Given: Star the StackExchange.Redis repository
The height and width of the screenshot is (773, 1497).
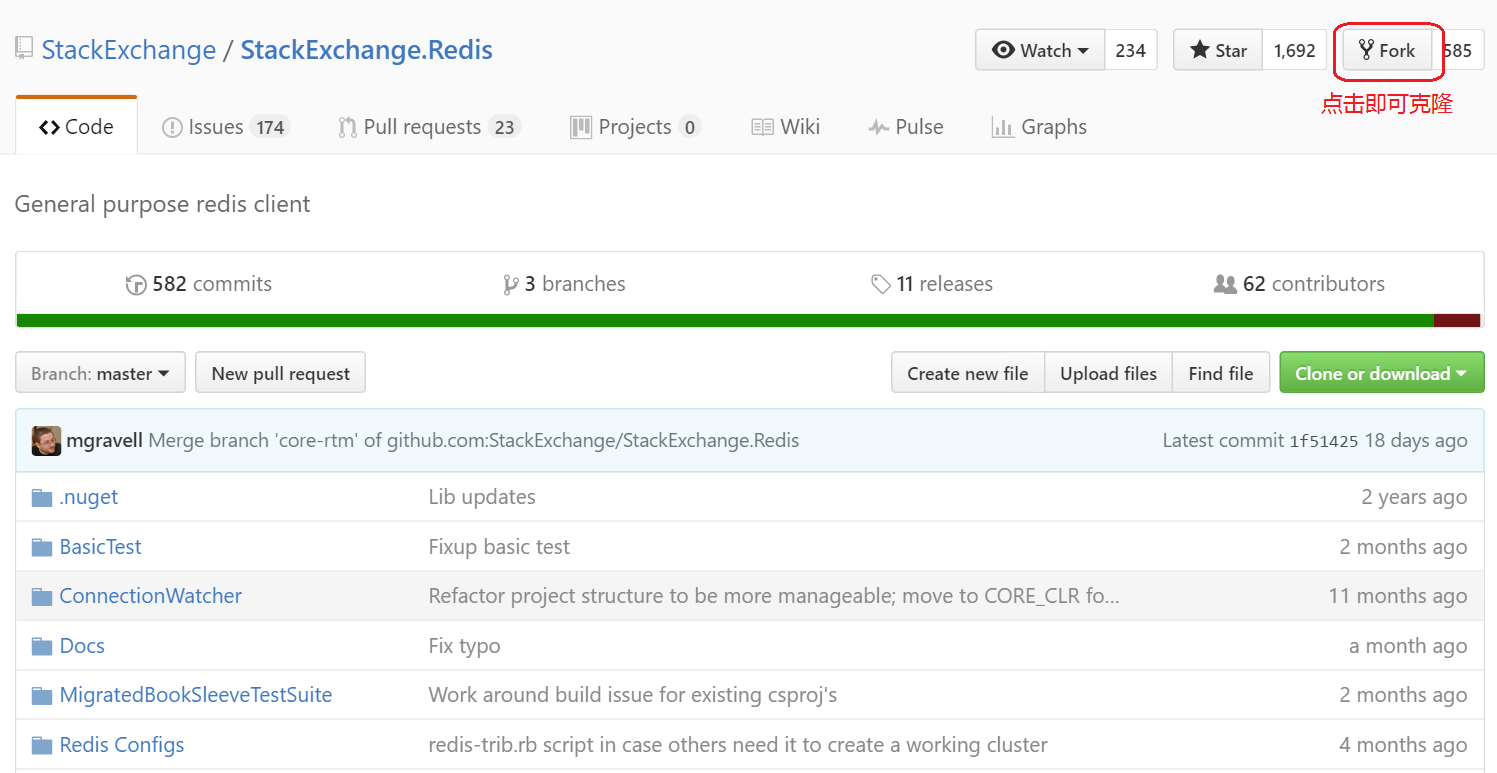Looking at the screenshot, I should pos(1218,50).
